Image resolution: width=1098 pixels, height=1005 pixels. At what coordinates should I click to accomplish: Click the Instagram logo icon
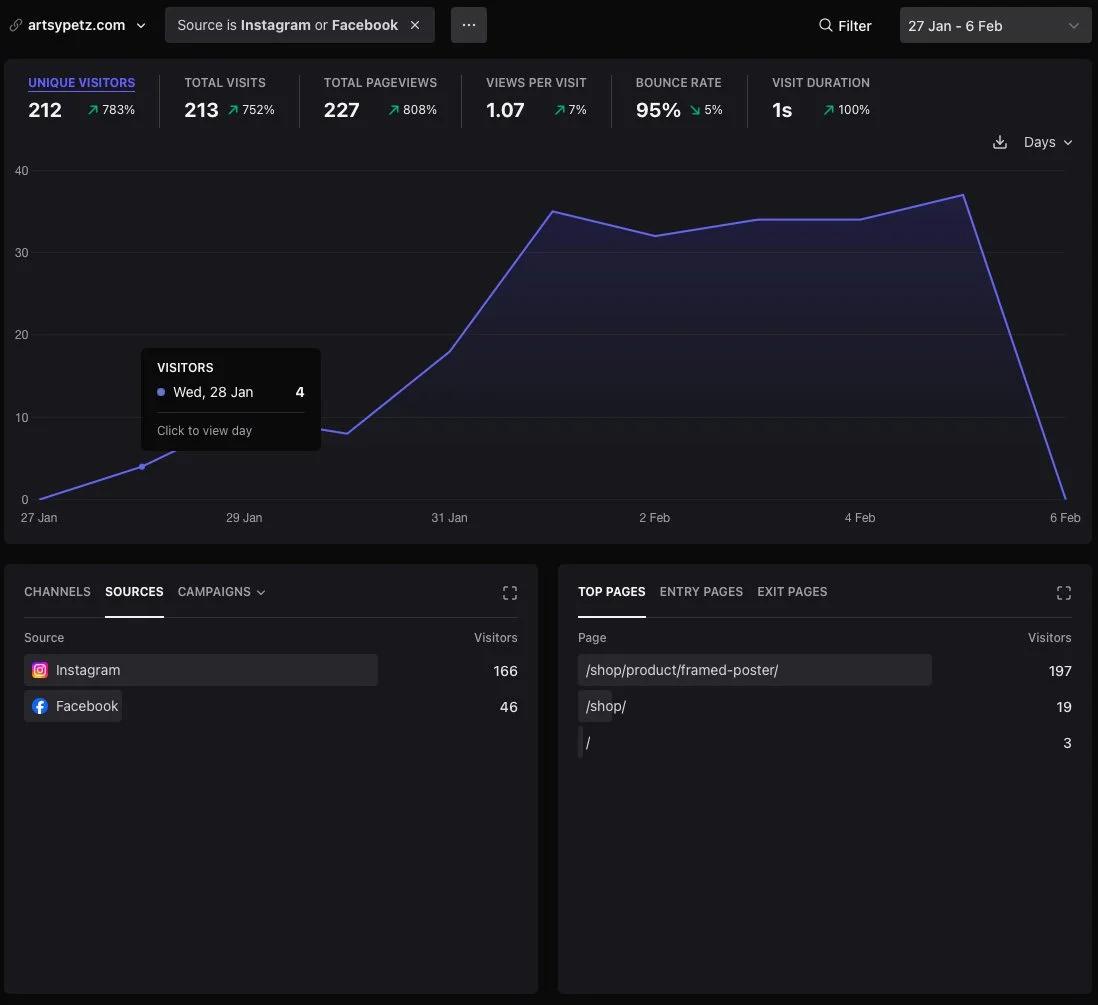click(40, 670)
